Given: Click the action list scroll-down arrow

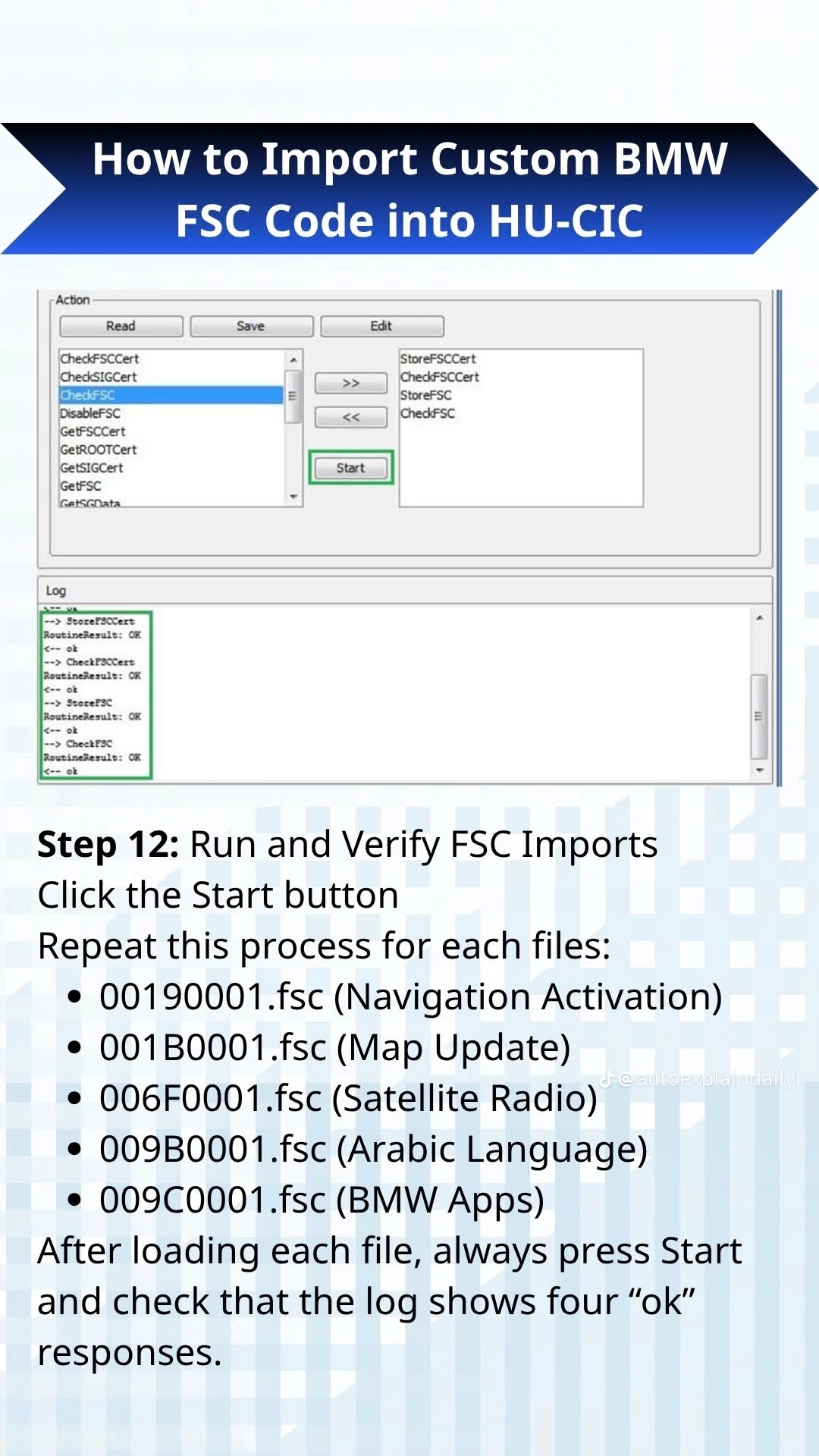Looking at the screenshot, I should tap(293, 497).
